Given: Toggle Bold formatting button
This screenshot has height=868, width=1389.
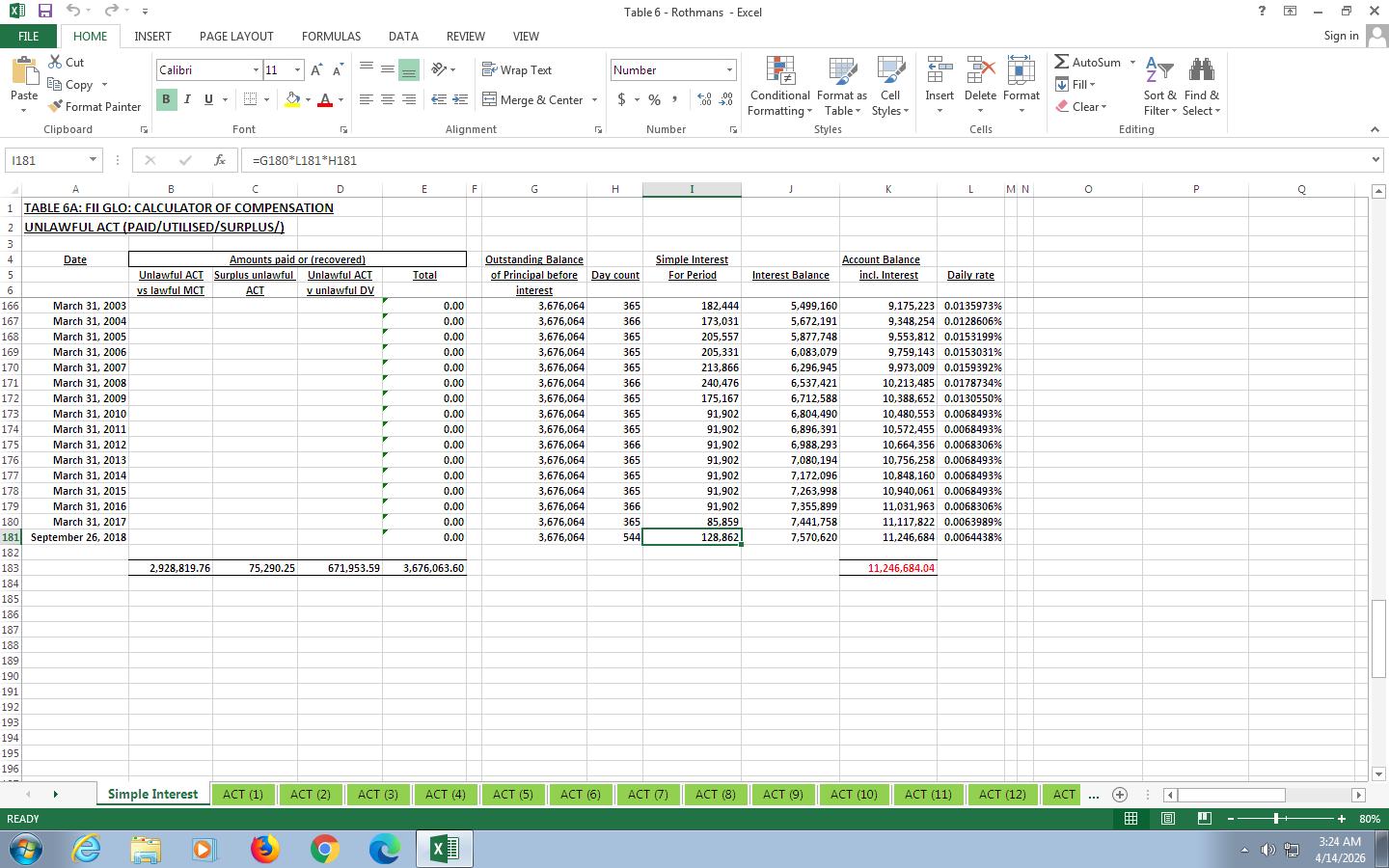Looking at the screenshot, I should pyautogui.click(x=166, y=99).
